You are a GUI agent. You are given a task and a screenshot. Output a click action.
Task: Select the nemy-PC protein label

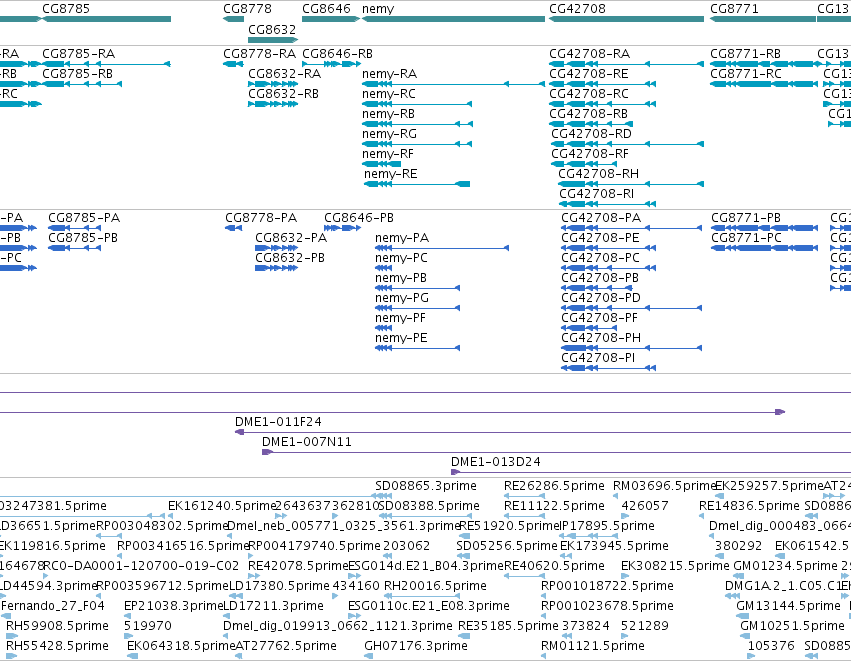(x=401, y=258)
